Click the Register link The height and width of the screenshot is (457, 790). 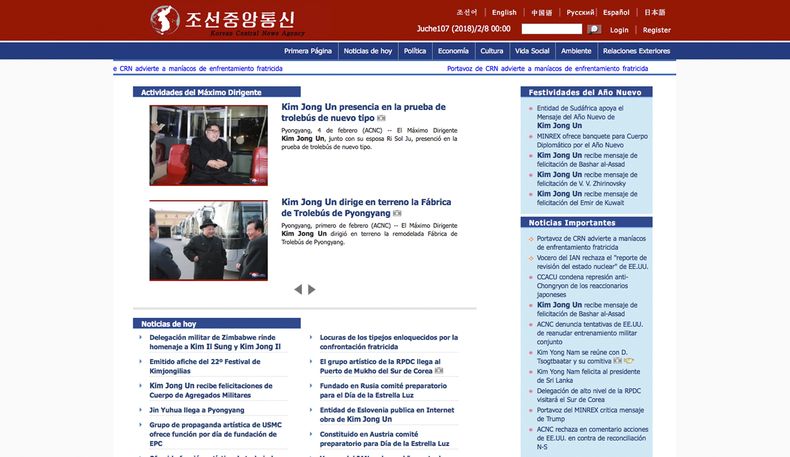click(x=657, y=30)
